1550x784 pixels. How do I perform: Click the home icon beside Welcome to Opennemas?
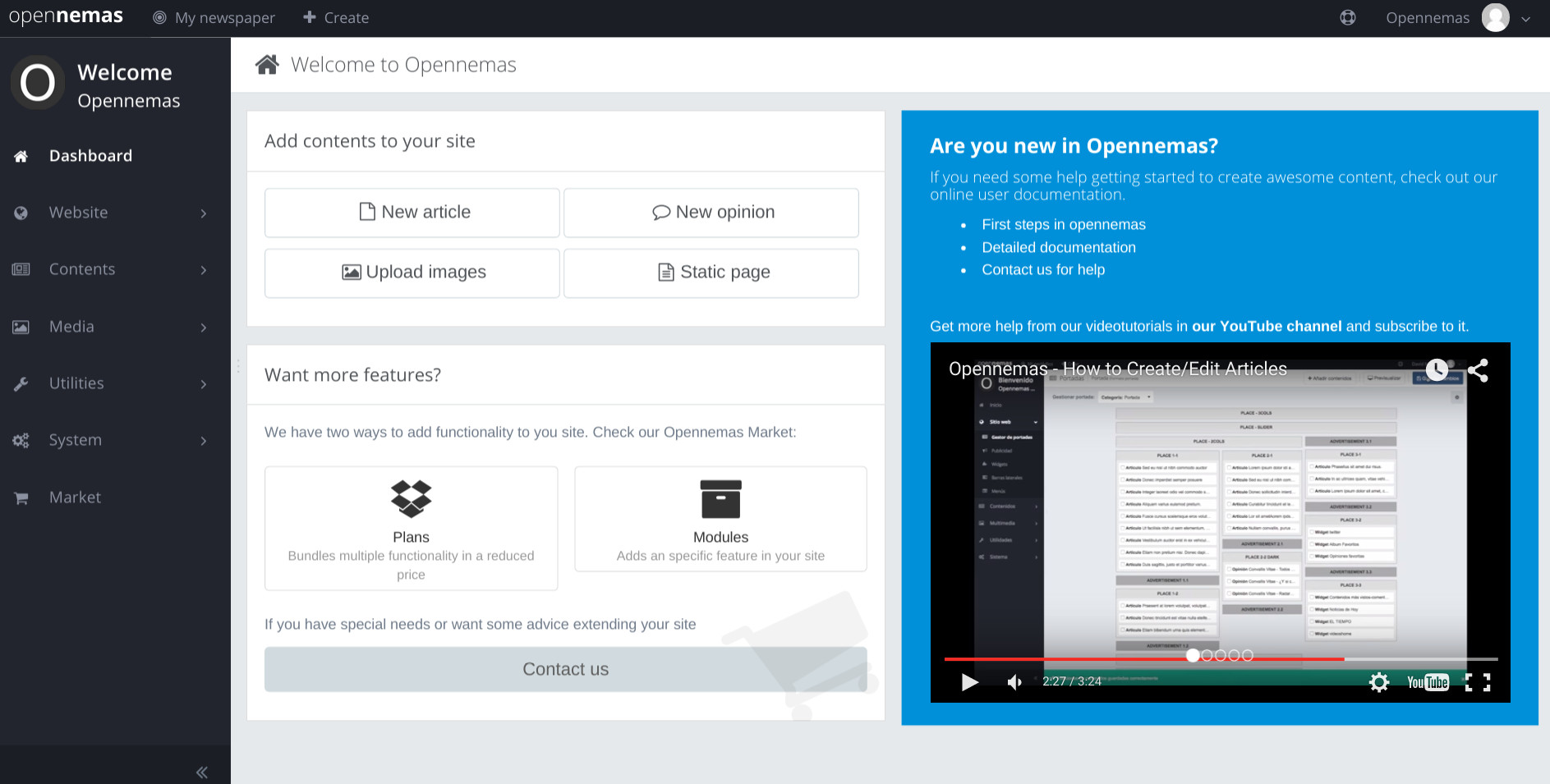click(267, 64)
